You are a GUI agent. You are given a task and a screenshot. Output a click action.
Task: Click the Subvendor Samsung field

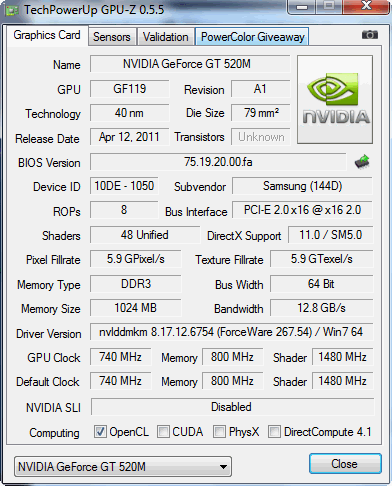[302, 186]
